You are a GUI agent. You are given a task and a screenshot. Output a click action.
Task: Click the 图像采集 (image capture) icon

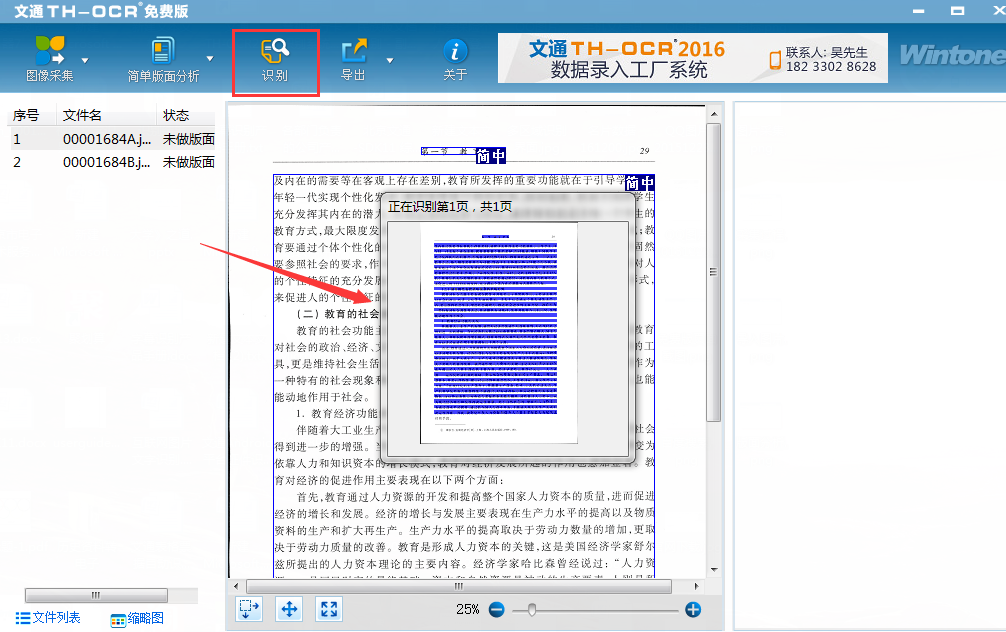(49, 50)
